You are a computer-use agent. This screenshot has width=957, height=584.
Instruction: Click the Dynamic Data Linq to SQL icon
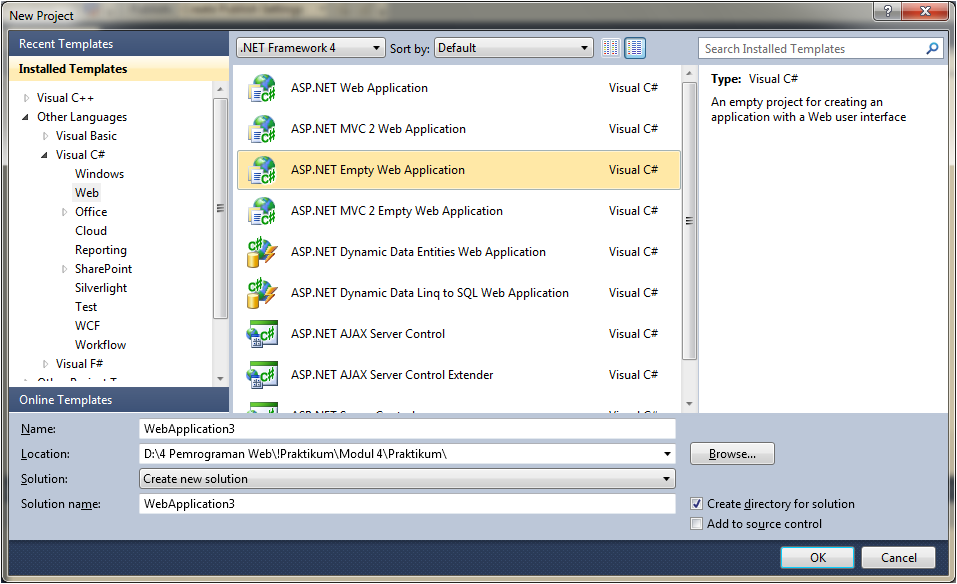[x=262, y=292]
